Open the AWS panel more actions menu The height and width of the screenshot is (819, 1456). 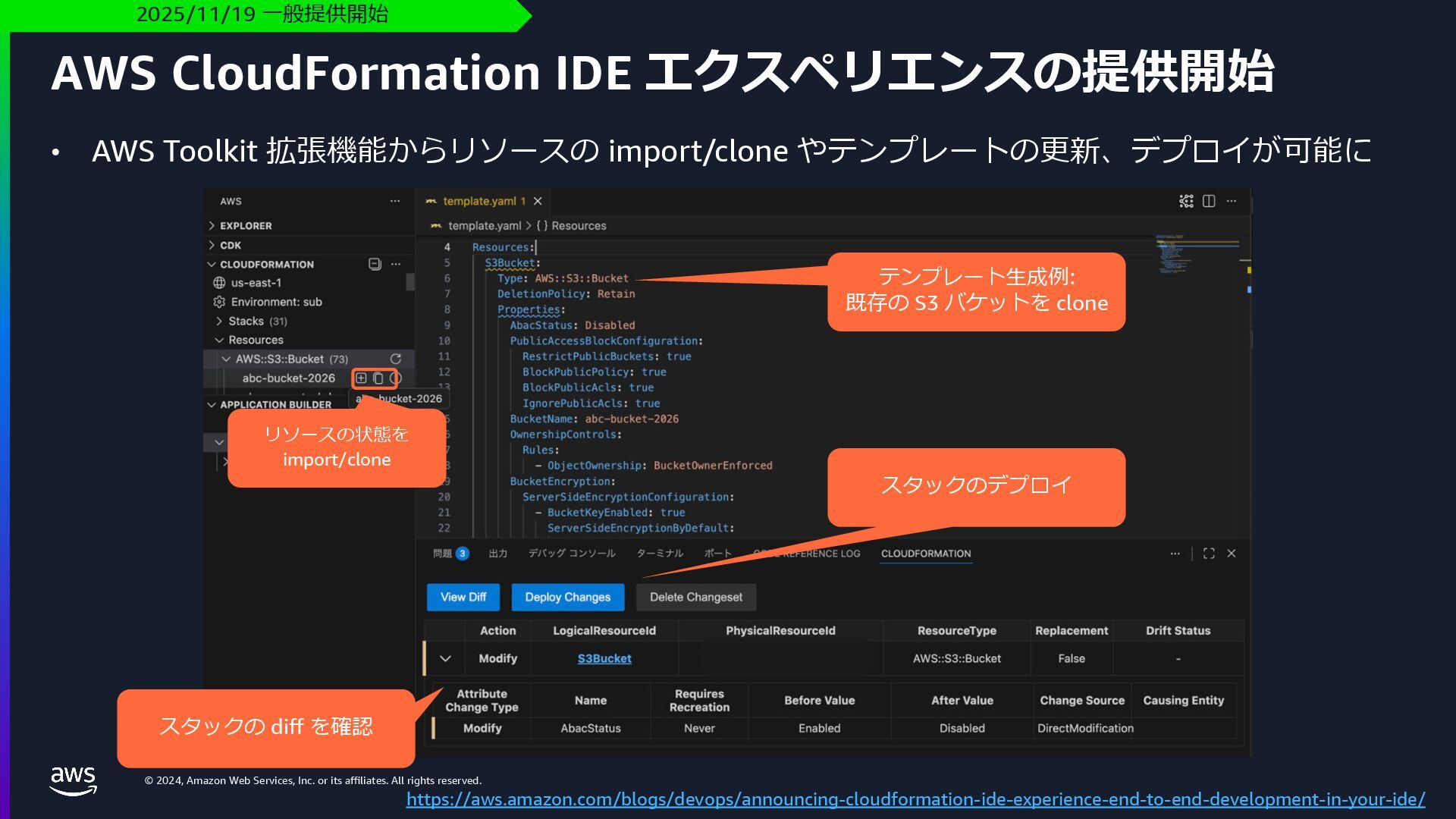click(x=395, y=201)
